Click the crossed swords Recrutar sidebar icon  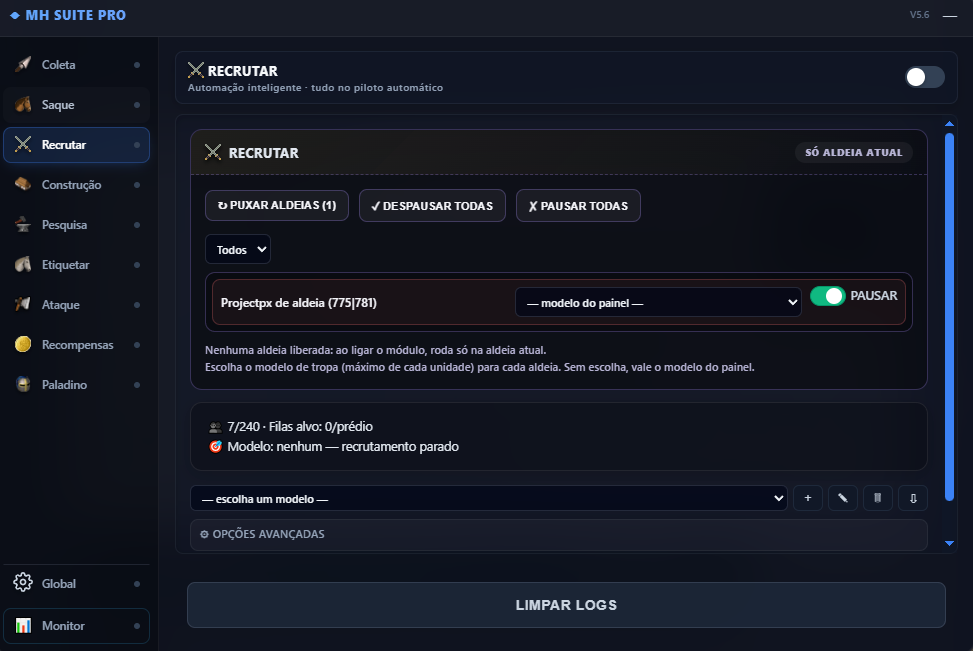coord(23,144)
